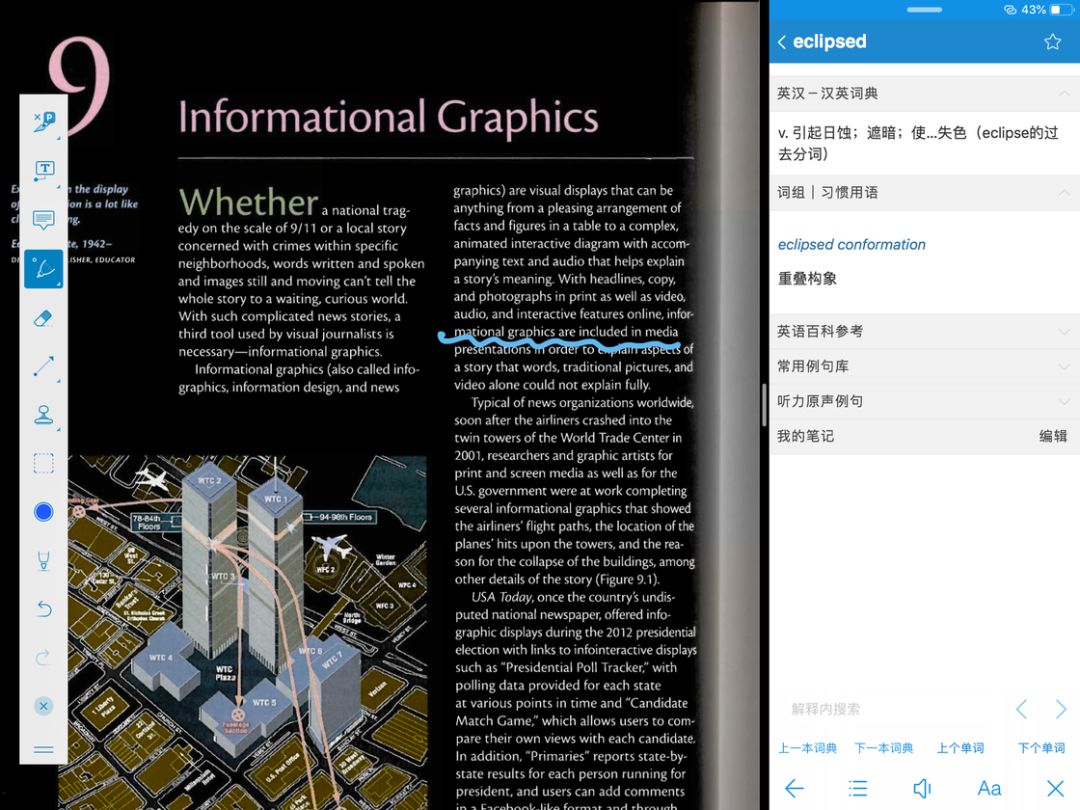Viewport: 1080px width, 810px height.
Task: Select the text box annotation tool
Action: [x=44, y=170]
